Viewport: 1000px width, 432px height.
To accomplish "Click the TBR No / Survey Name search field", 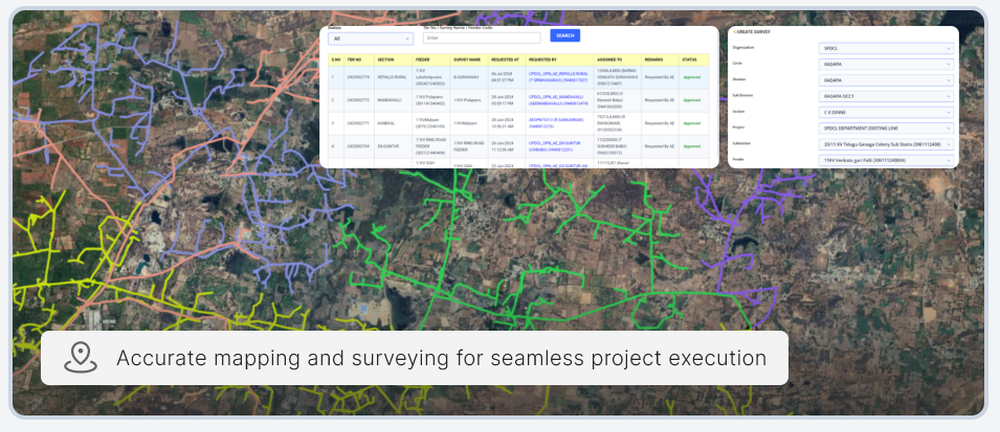I will pyautogui.click(x=482, y=38).
